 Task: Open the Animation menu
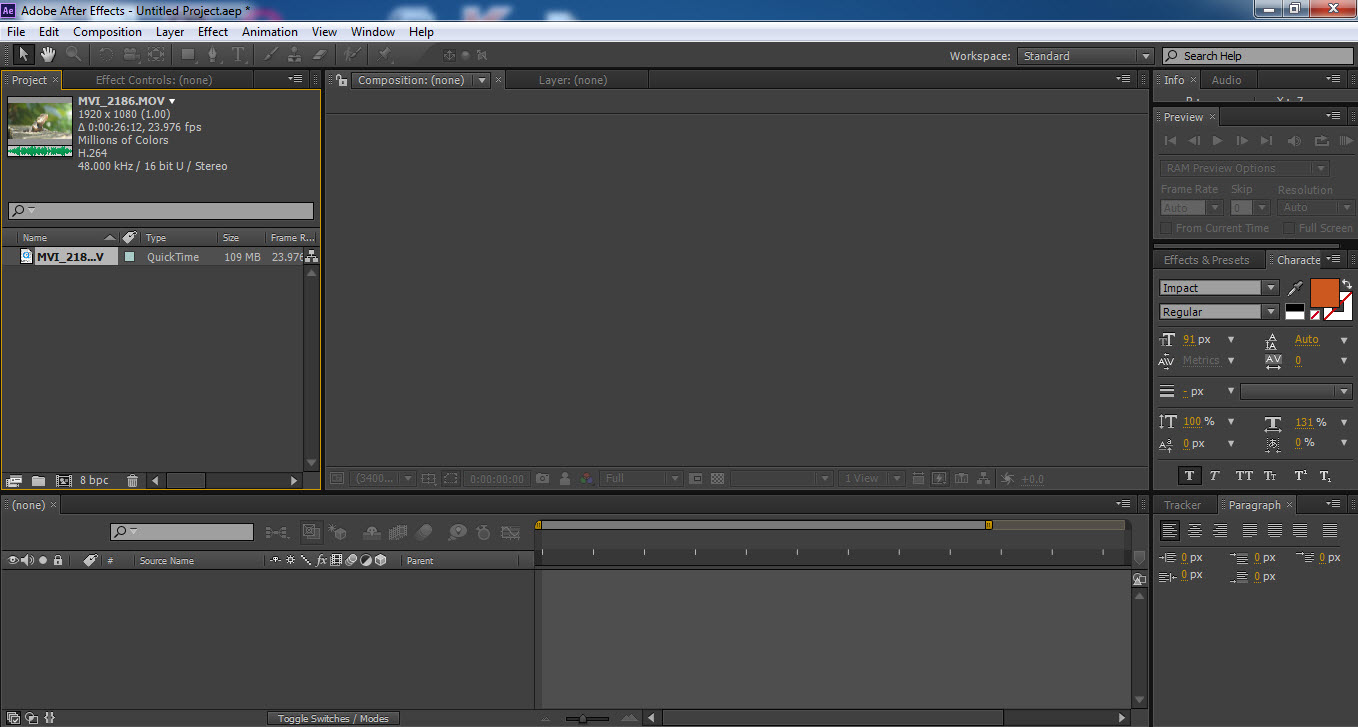click(x=270, y=32)
